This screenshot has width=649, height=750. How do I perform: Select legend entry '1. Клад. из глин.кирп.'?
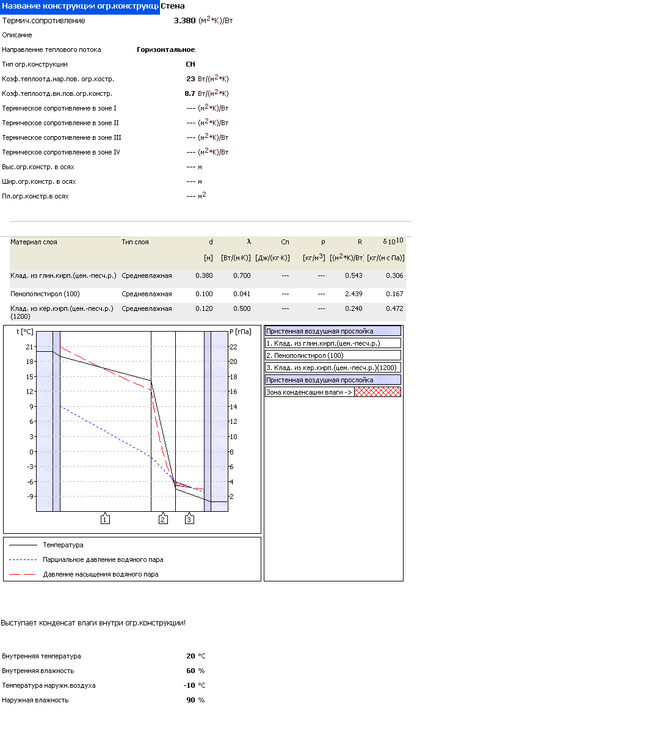point(333,343)
